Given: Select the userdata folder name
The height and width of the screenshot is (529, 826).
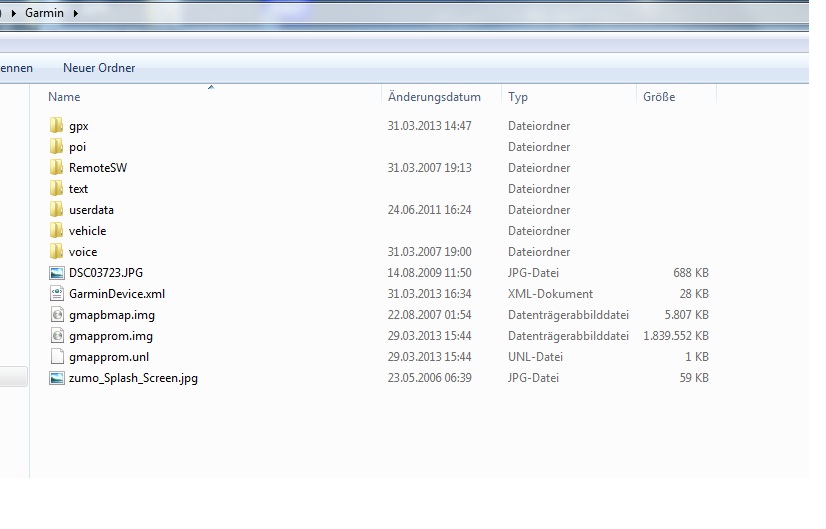Looking at the screenshot, I should [91, 210].
